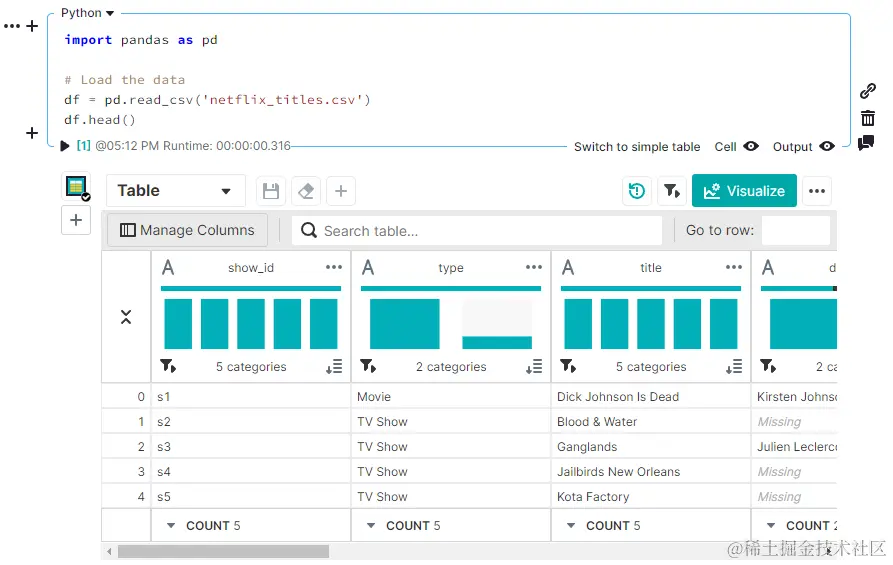Add a cell below the code

(32, 133)
